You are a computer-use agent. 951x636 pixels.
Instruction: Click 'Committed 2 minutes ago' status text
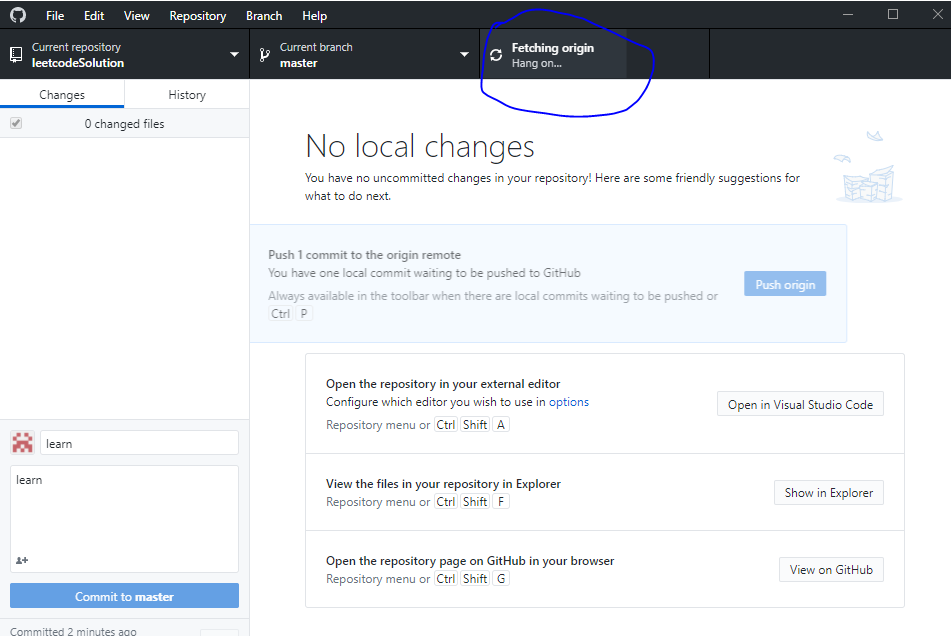point(73,631)
